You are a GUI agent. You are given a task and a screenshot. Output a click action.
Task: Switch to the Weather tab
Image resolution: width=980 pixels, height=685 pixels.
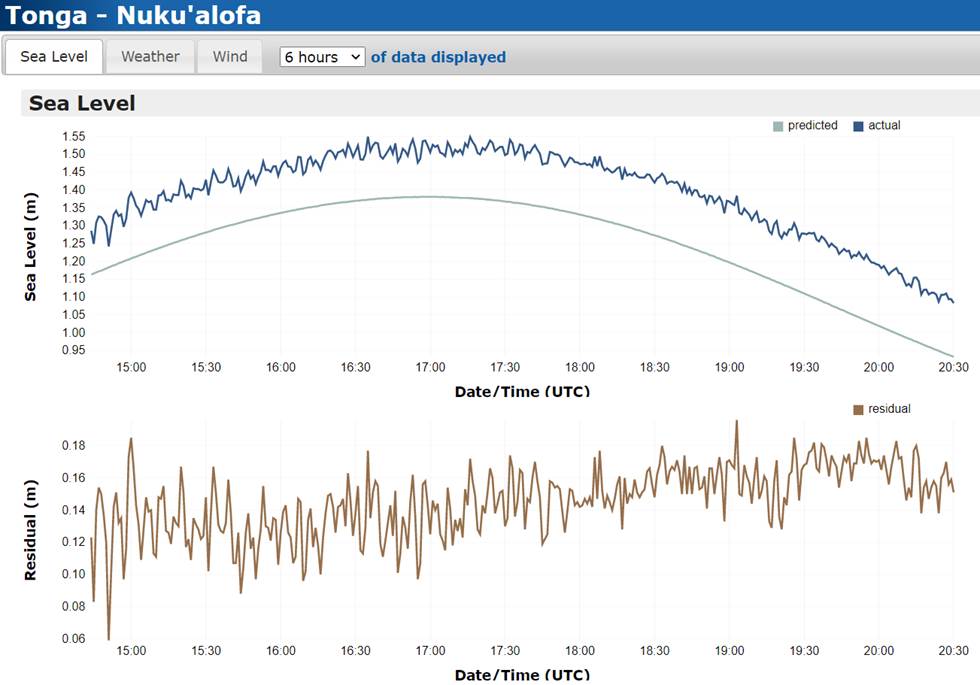(150, 57)
